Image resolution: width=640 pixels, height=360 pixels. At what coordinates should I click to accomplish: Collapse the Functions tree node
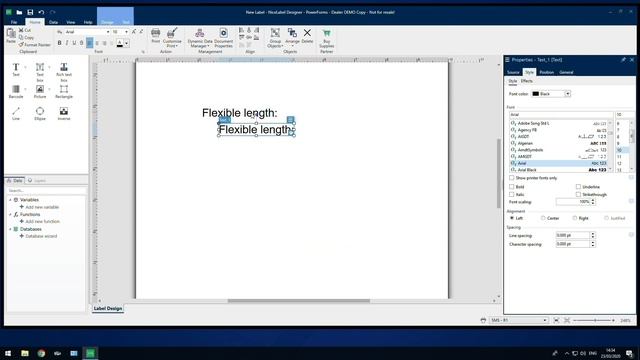pos(10,214)
